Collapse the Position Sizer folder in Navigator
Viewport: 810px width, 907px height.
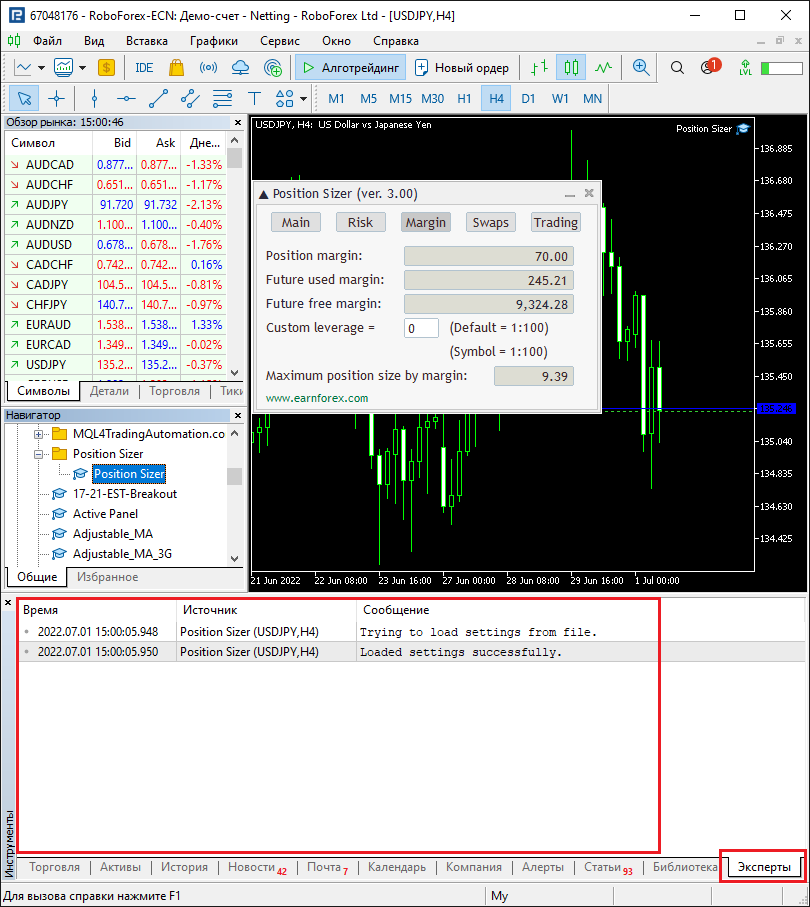(x=38, y=454)
